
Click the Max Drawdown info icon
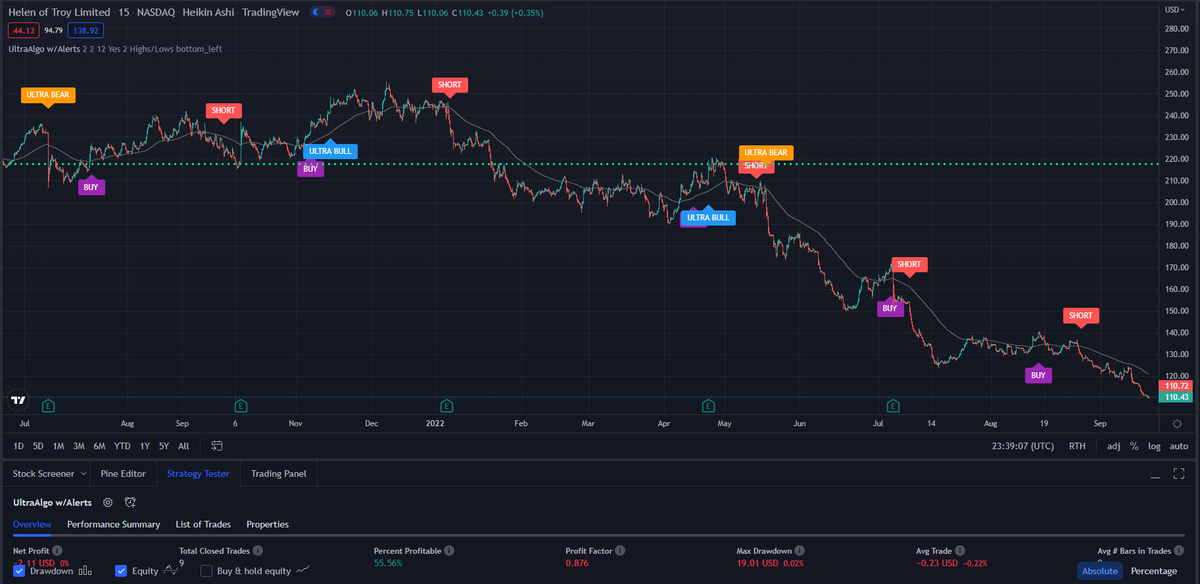tap(801, 551)
